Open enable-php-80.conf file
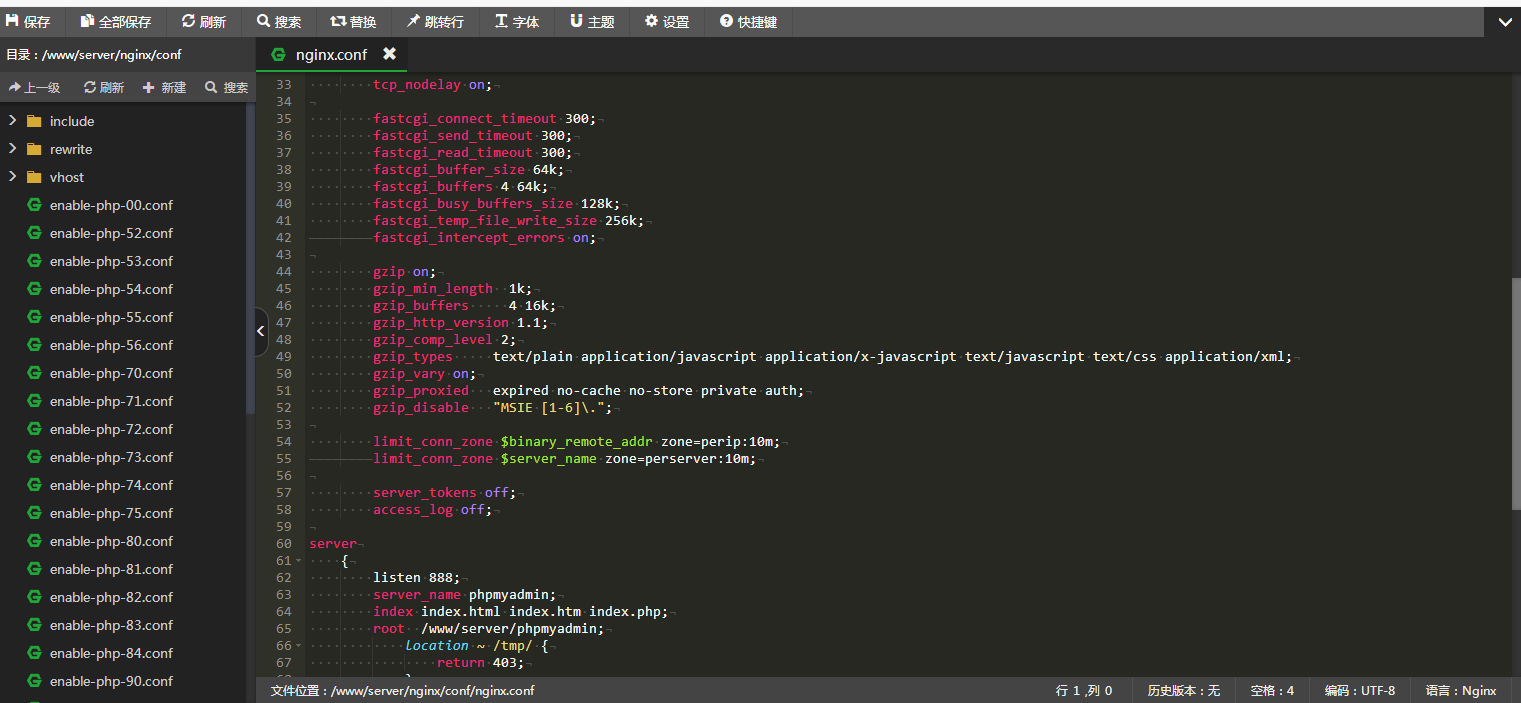The height and width of the screenshot is (703, 1521). click(x=111, y=541)
